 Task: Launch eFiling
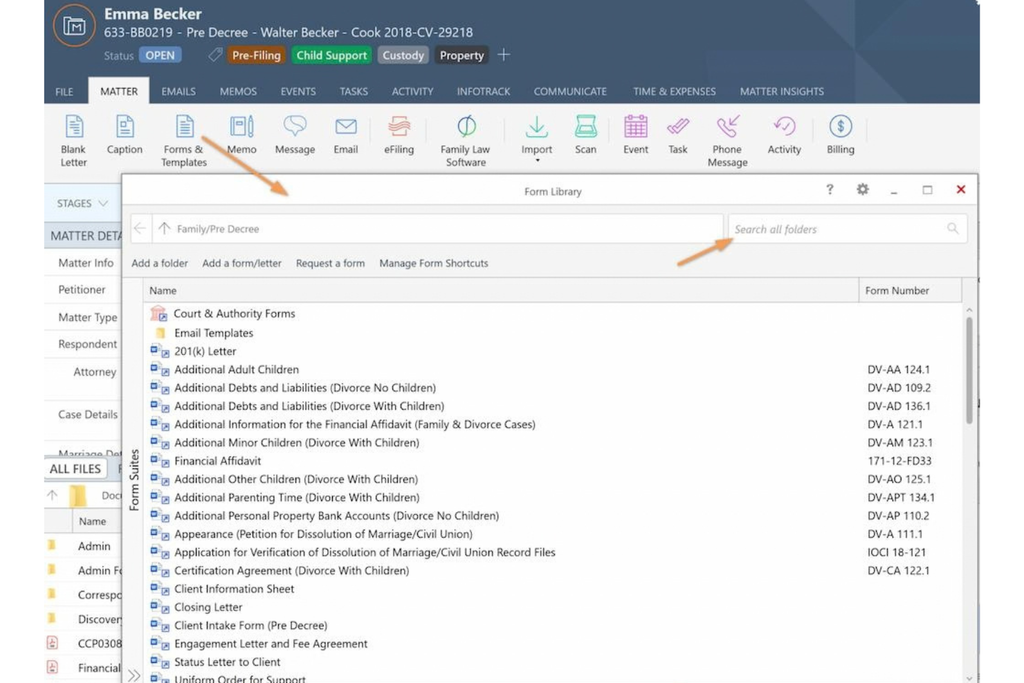click(398, 135)
